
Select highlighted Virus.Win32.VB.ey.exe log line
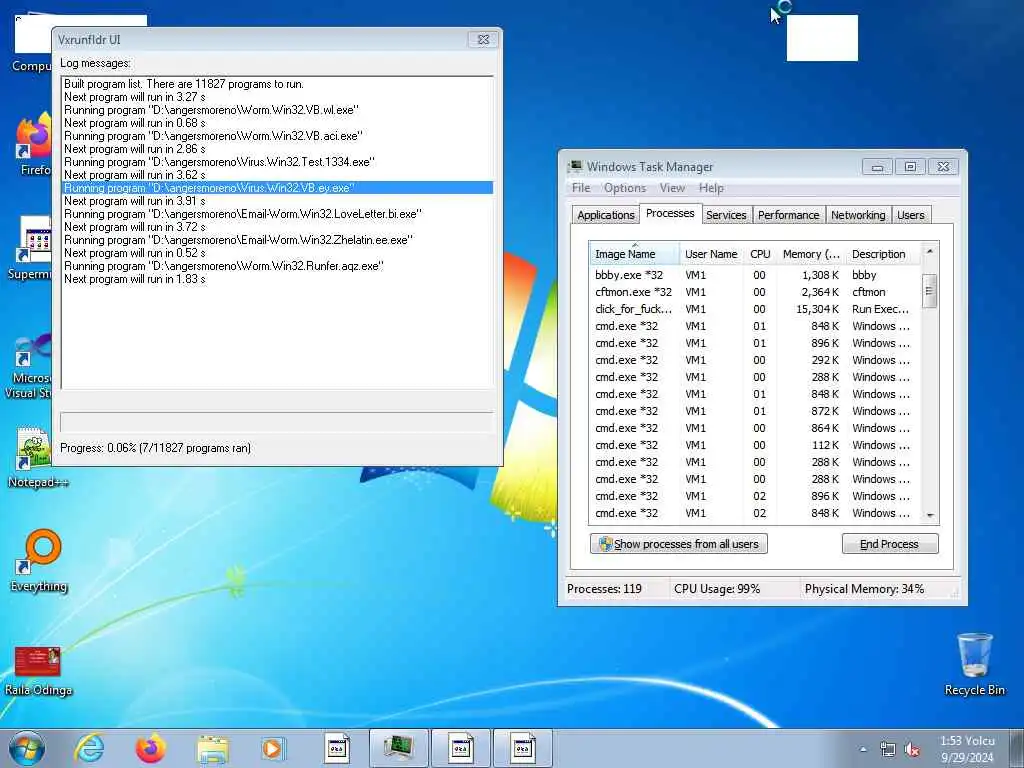coord(278,188)
